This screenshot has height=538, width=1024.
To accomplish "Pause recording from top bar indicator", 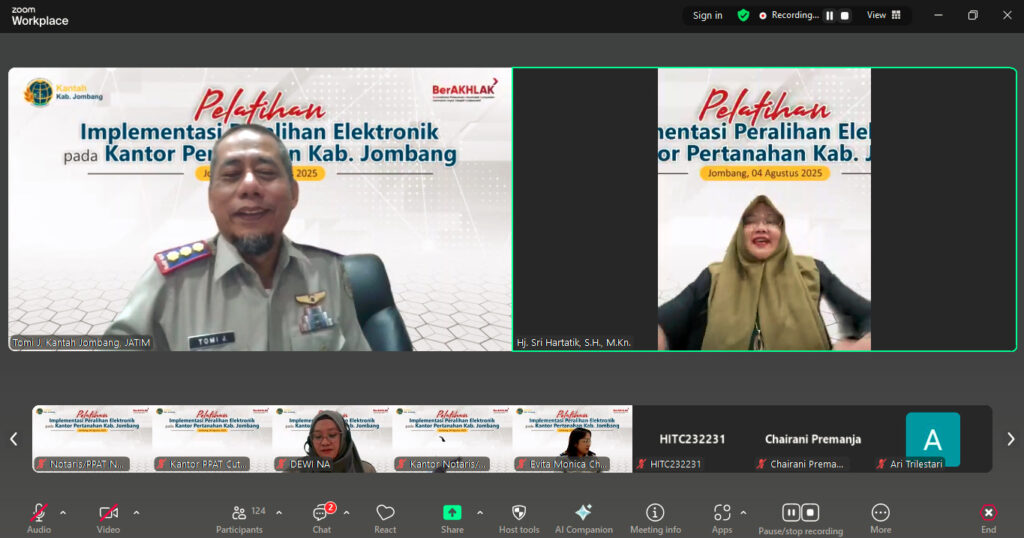I will point(829,16).
